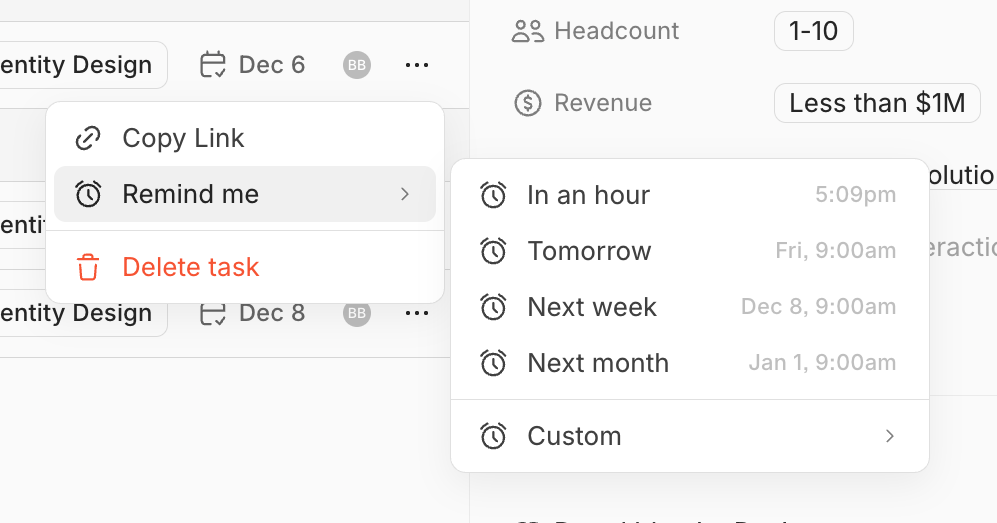Click the three-dot menu on the Dec 6 task

pyautogui.click(x=417, y=66)
